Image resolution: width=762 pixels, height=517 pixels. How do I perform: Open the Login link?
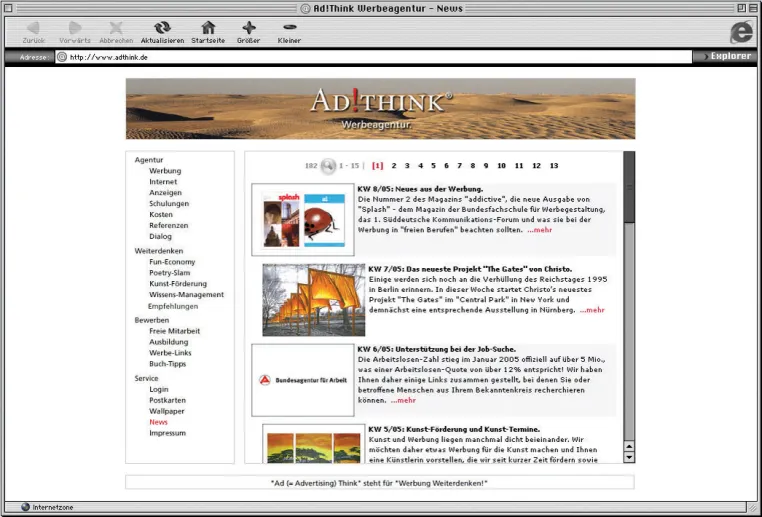pyautogui.click(x=159, y=390)
